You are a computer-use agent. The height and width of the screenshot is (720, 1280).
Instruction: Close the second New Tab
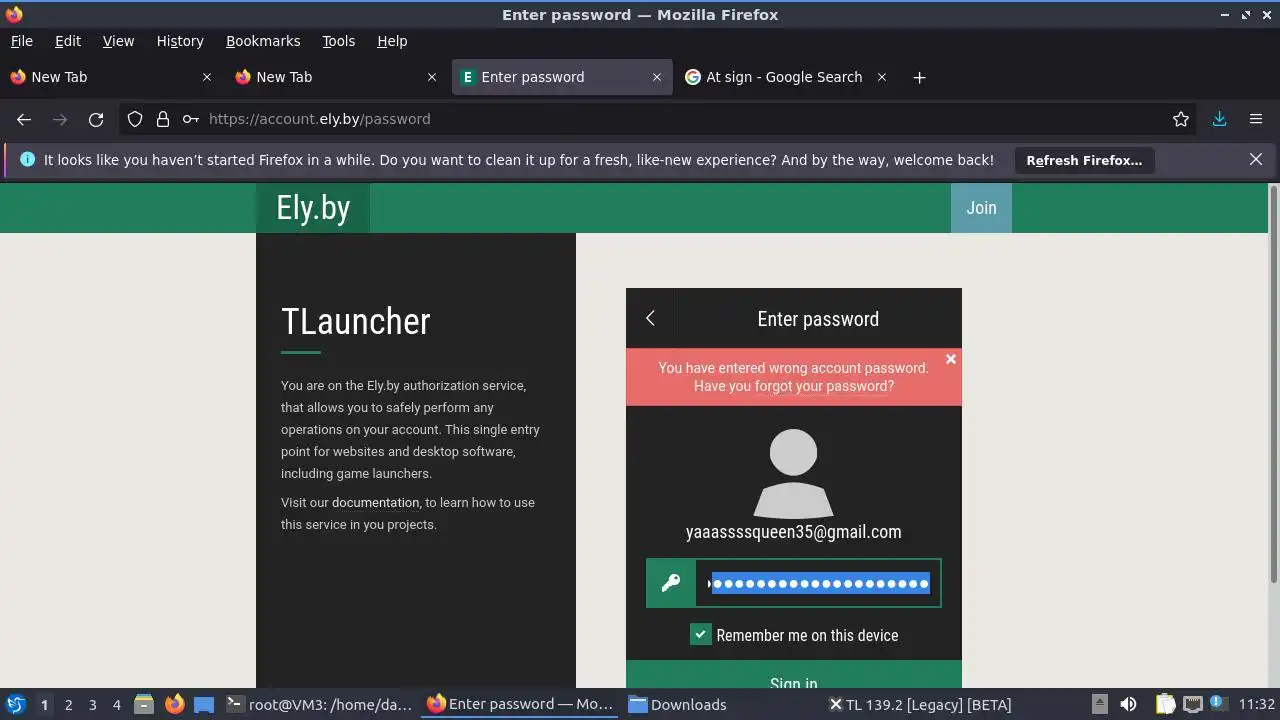[x=432, y=77]
